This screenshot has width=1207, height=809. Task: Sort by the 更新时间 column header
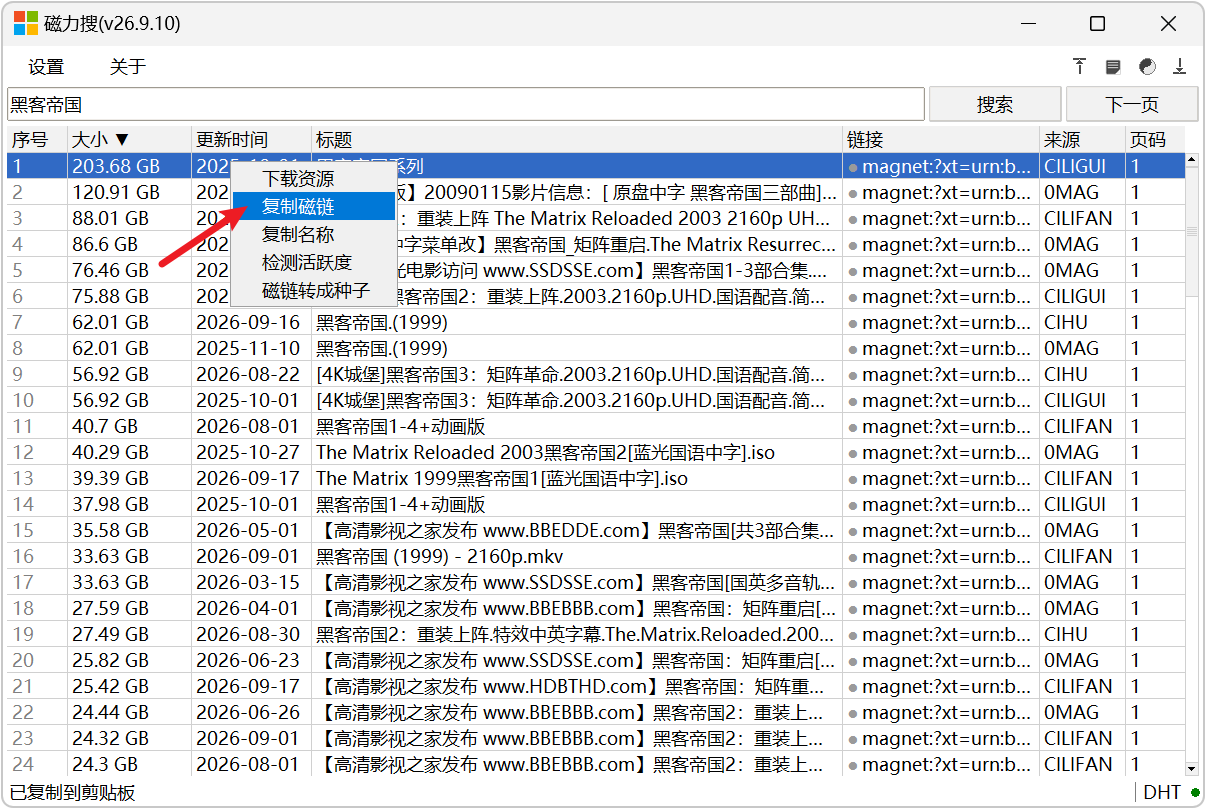251,140
